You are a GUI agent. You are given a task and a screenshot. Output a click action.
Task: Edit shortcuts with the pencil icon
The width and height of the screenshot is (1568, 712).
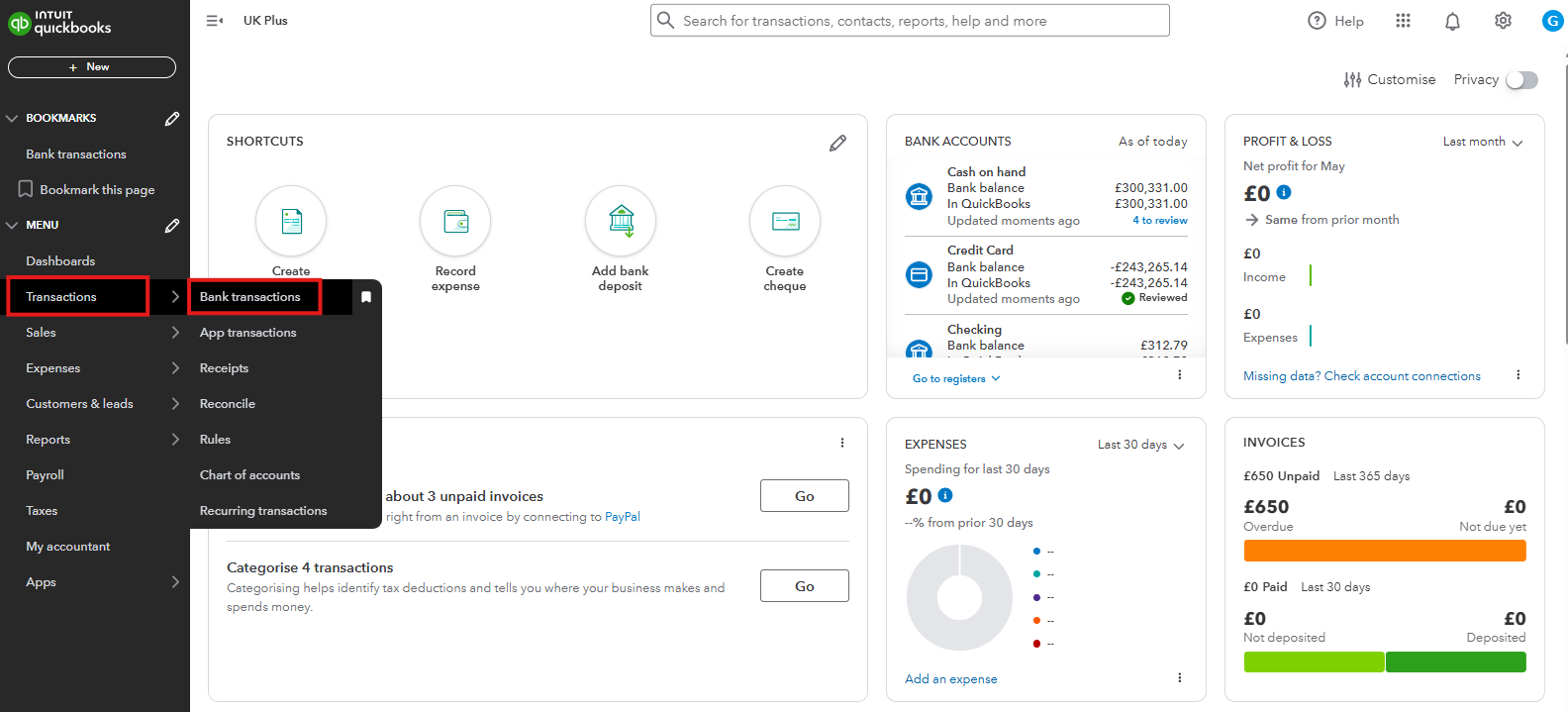click(x=837, y=144)
